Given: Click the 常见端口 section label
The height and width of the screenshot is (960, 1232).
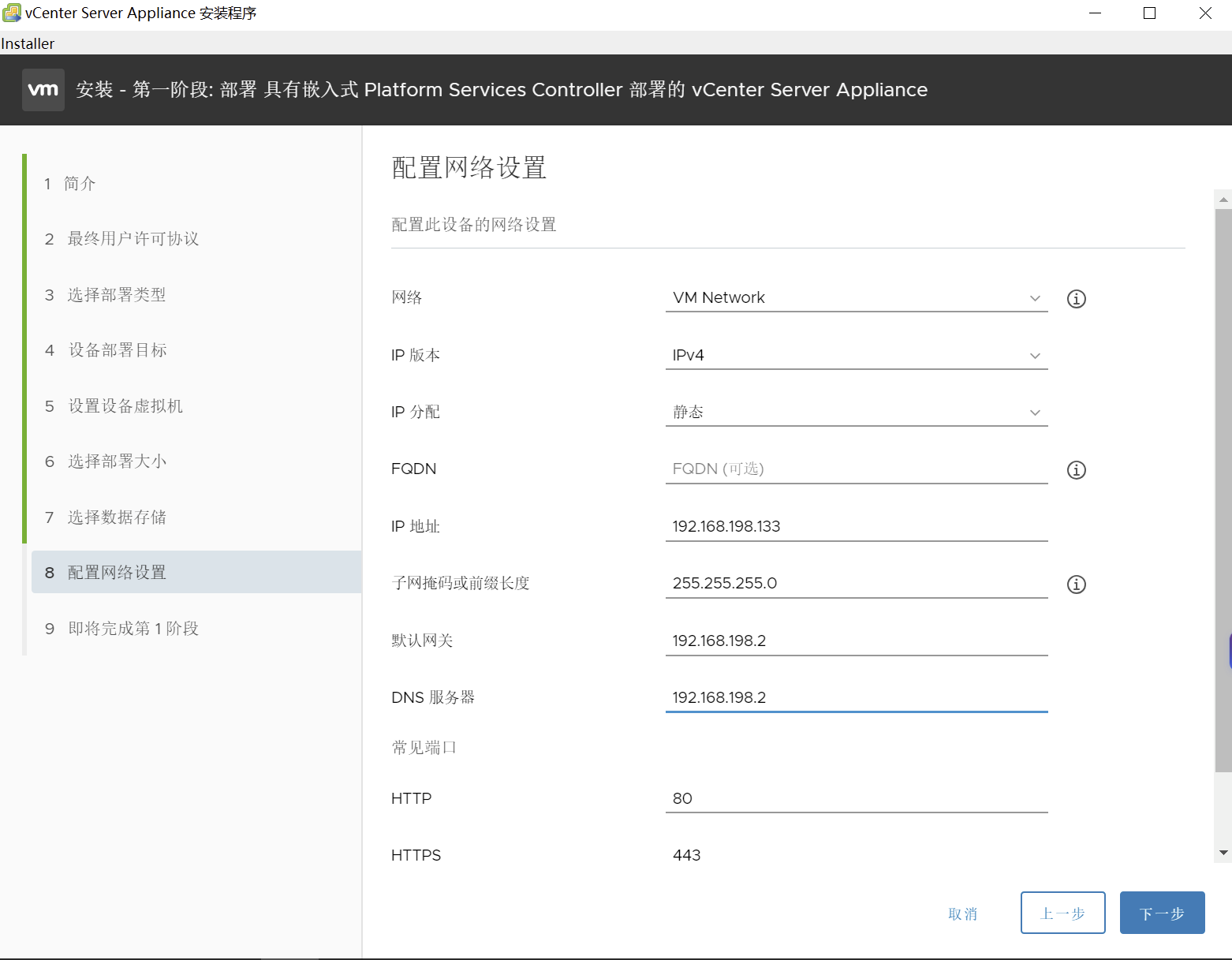Looking at the screenshot, I should pos(424,747).
